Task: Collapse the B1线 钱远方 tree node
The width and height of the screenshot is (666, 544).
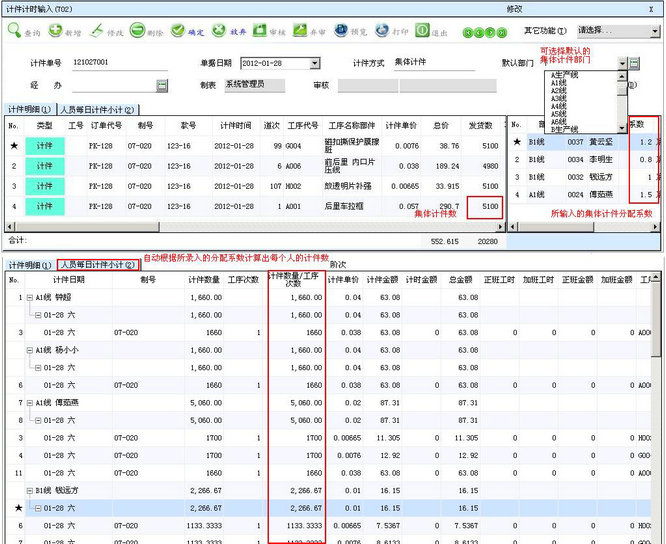Action: tap(30, 490)
